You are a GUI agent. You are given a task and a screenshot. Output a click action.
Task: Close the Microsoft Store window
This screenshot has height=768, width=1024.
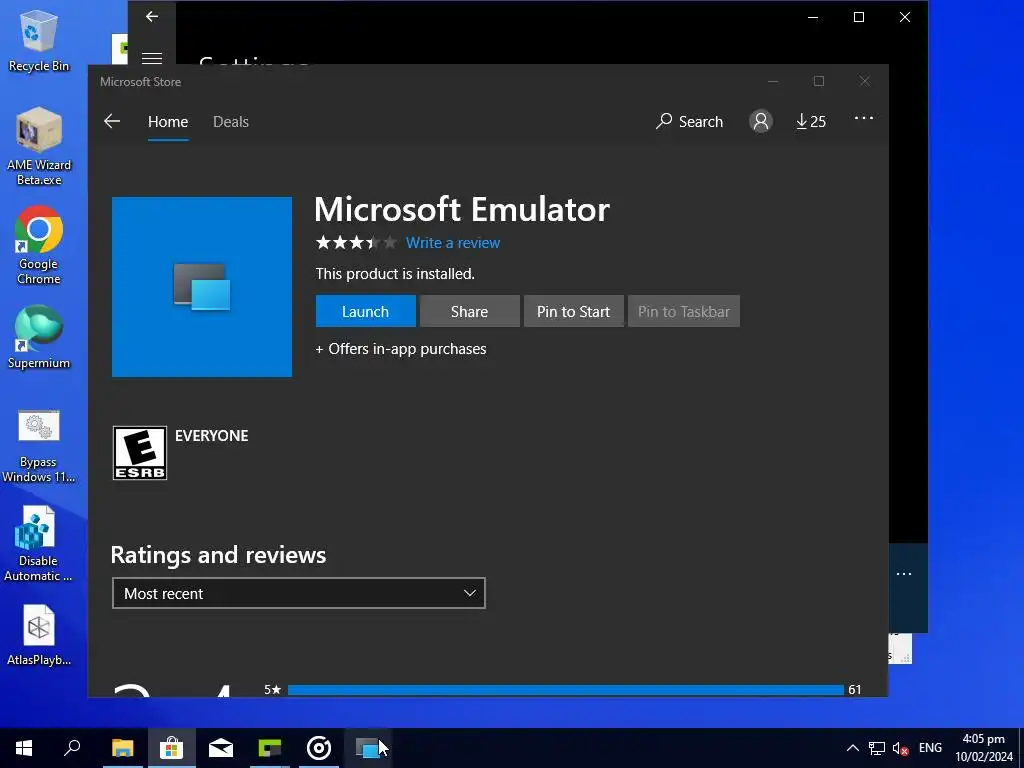(x=864, y=81)
